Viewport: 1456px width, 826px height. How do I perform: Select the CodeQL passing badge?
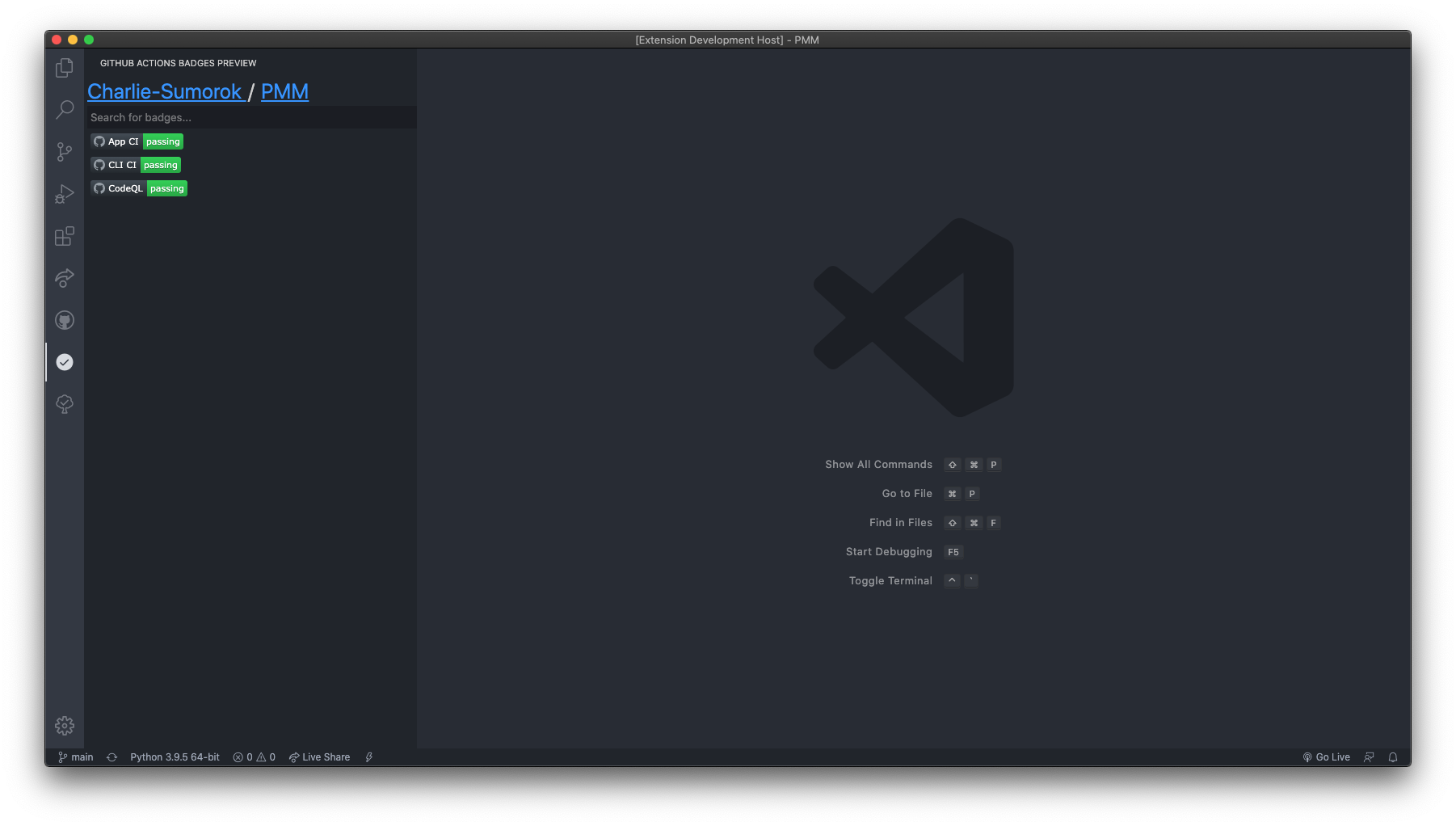(139, 188)
